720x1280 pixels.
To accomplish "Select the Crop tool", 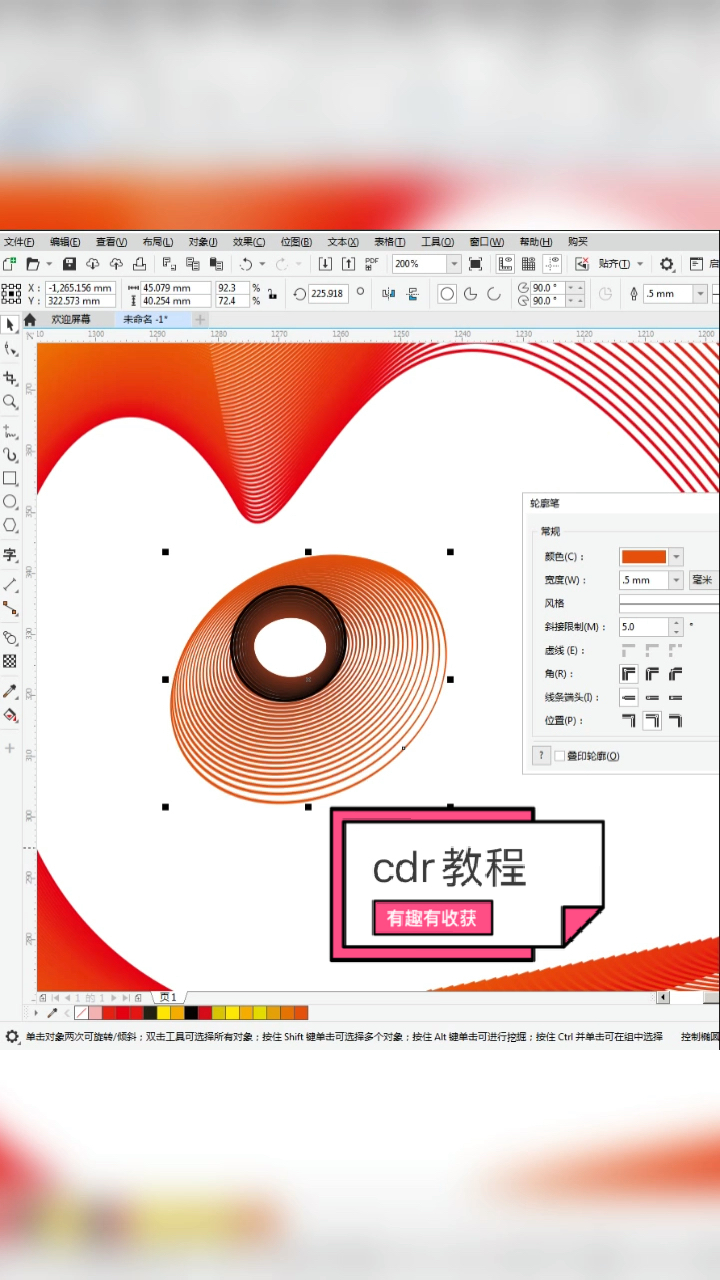I will (10, 378).
